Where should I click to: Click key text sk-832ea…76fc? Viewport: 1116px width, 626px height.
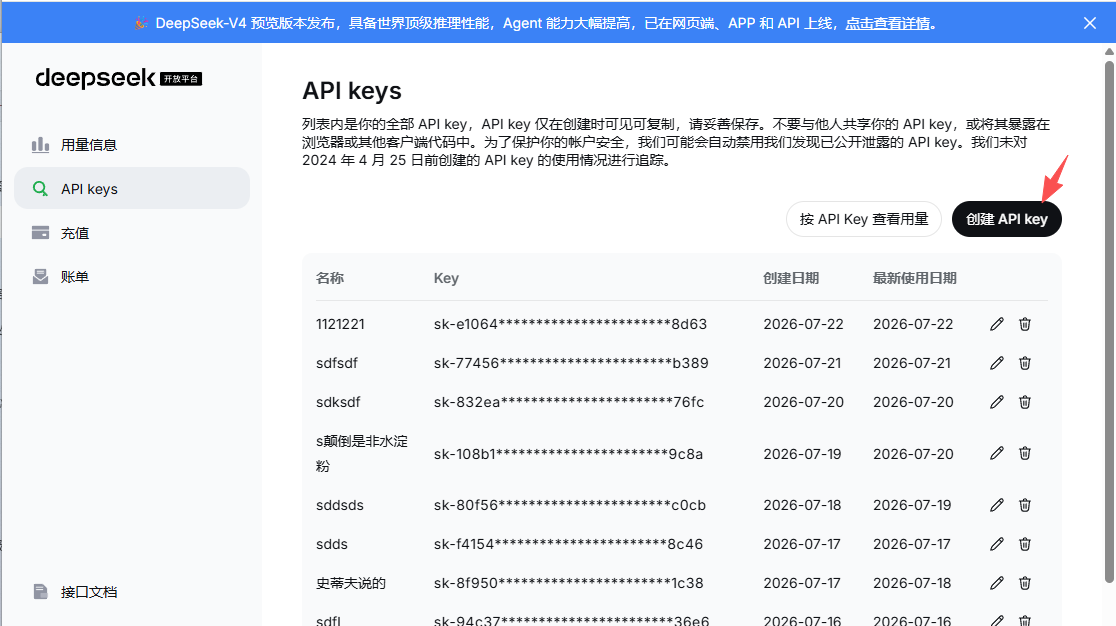(x=569, y=403)
